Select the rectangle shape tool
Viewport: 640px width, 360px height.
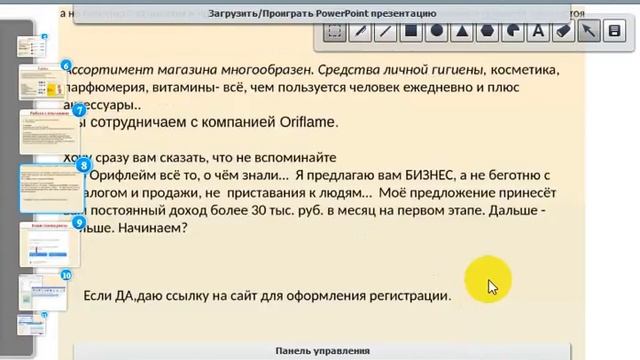411,31
